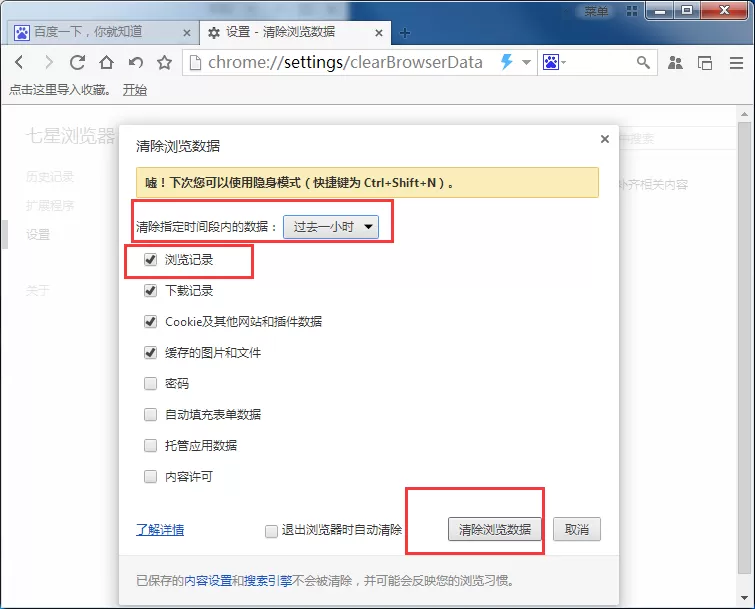Enable the 内容许可 checkbox

150,477
